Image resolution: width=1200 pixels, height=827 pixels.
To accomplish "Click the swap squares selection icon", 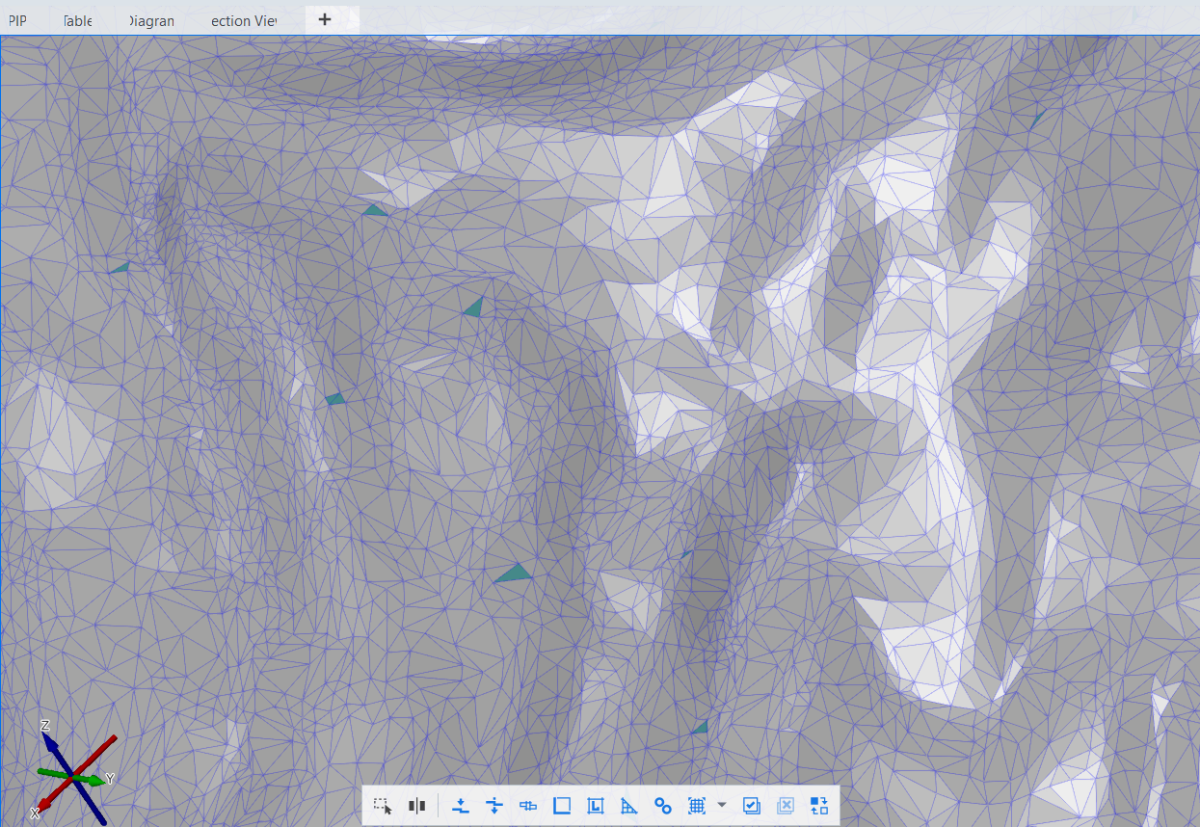I will click(x=819, y=806).
